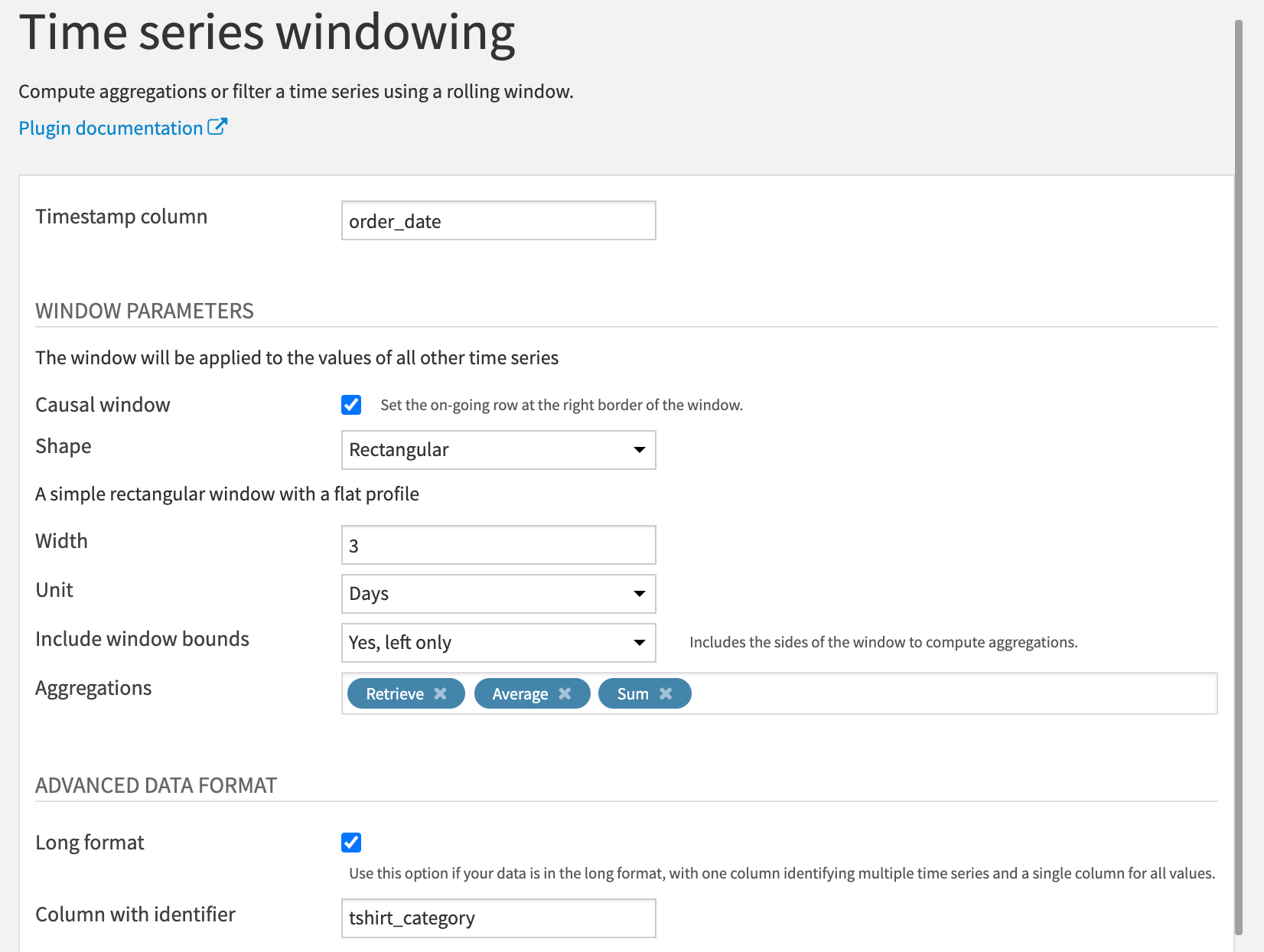Screen dimensions: 1264x952
Task: Open the Include window bounds dropdown
Action: pyautogui.click(x=497, y=643)
